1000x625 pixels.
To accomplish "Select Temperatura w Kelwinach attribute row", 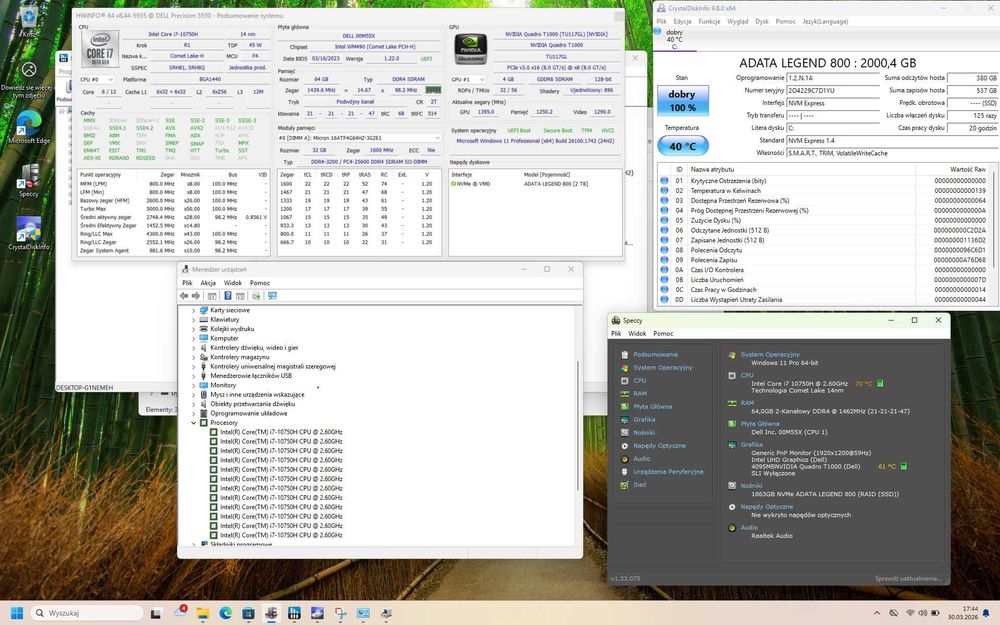I will pos(825,191).
